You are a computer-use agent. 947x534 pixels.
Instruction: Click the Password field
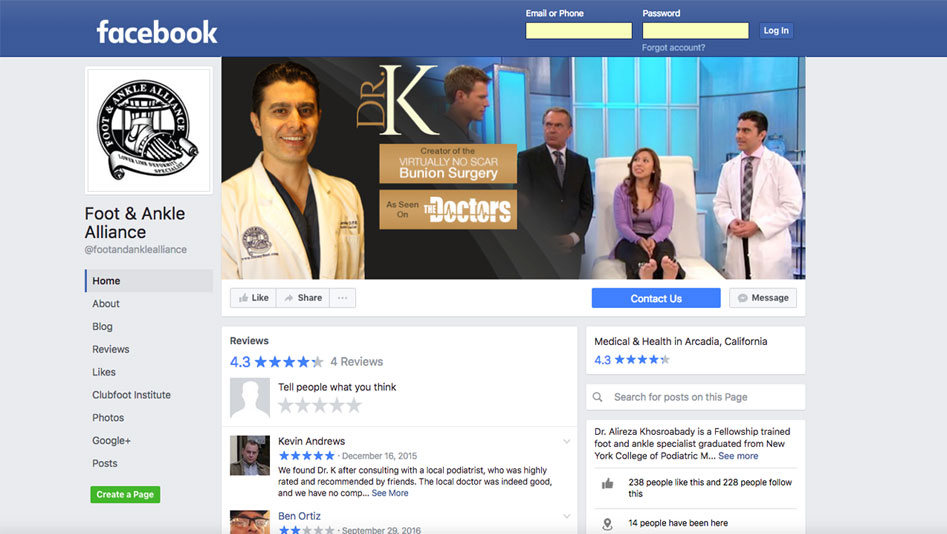[x=695, y=30]
